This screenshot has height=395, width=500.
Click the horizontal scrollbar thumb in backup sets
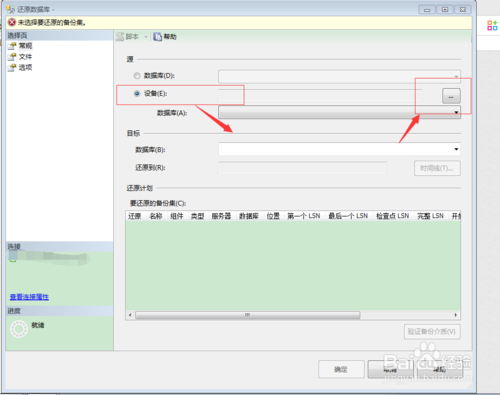click(248, 315)
